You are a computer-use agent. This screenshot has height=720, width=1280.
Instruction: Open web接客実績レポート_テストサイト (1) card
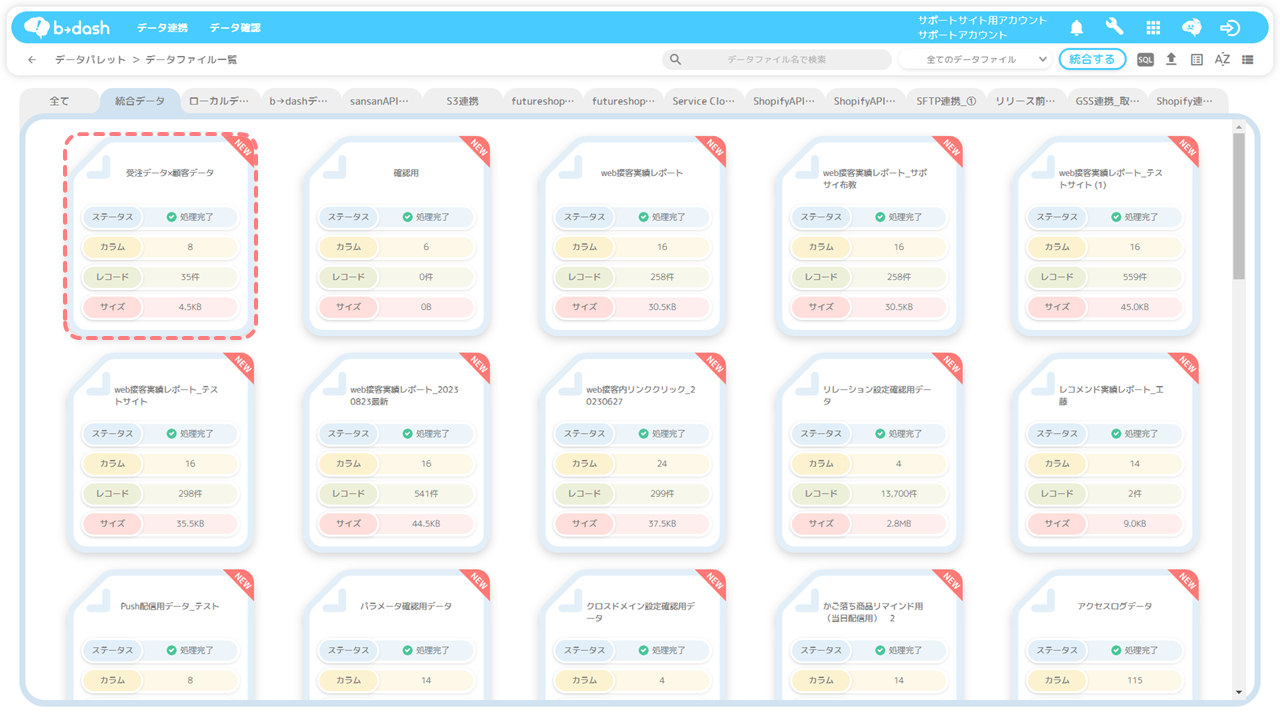[x=1105, y=236]
